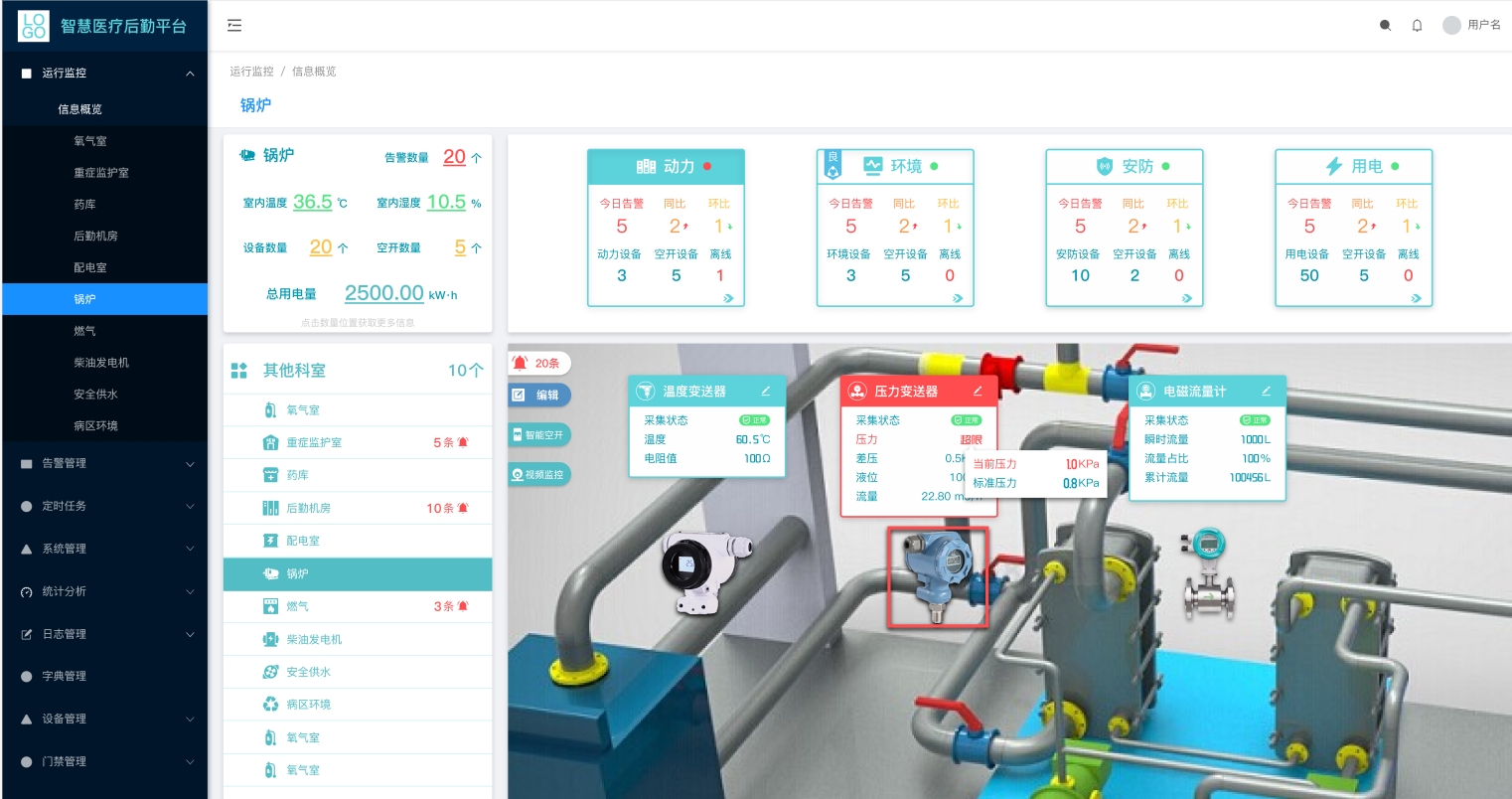Expand the 门禁管理 menu

[104, 761]
